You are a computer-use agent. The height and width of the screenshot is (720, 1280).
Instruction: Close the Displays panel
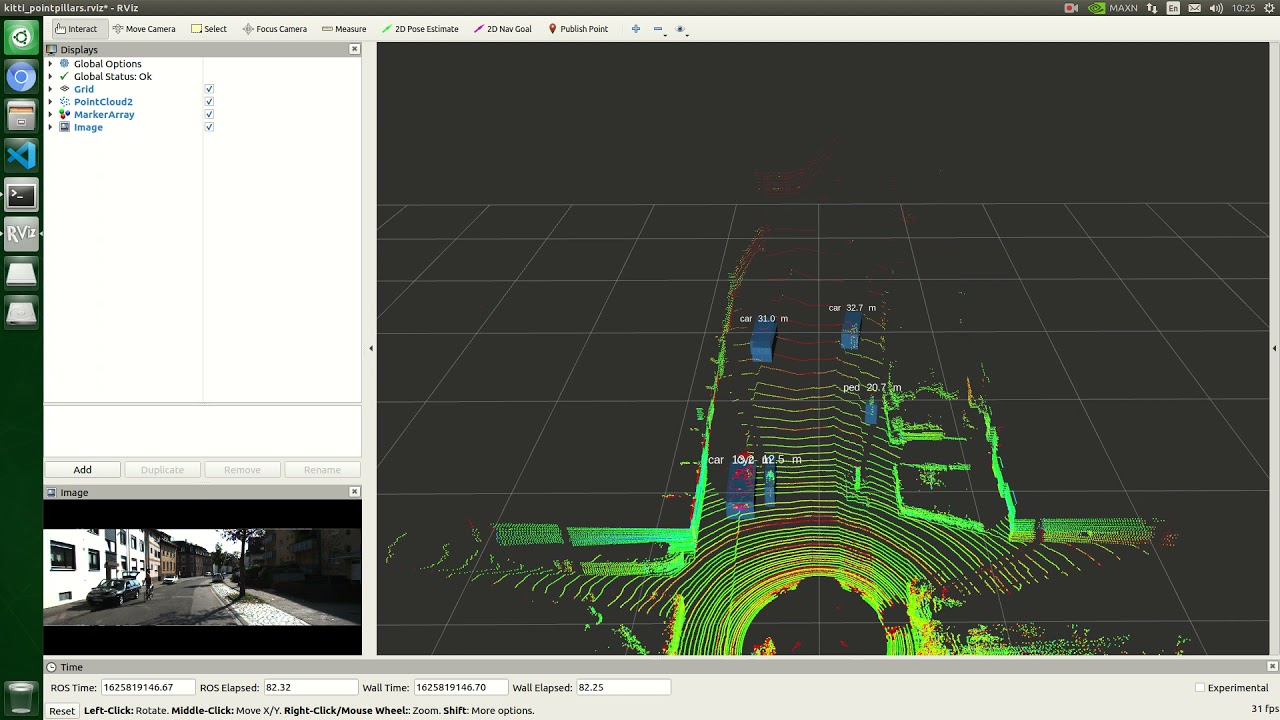point(354,49)
